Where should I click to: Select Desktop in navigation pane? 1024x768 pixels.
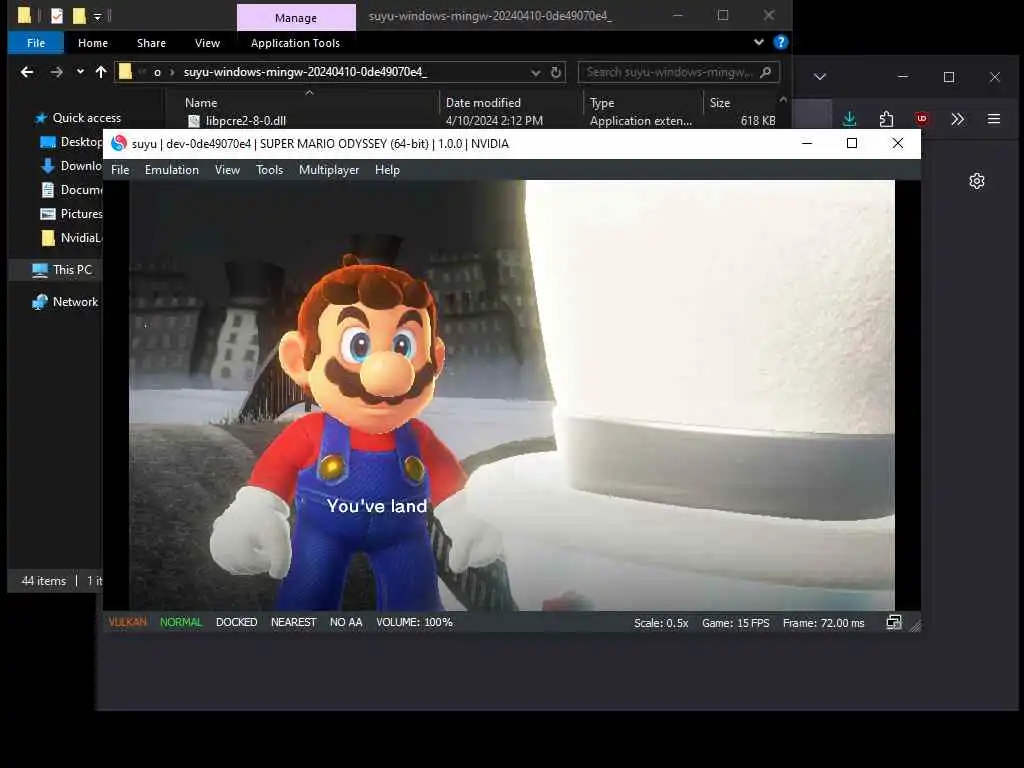[71, 142]
